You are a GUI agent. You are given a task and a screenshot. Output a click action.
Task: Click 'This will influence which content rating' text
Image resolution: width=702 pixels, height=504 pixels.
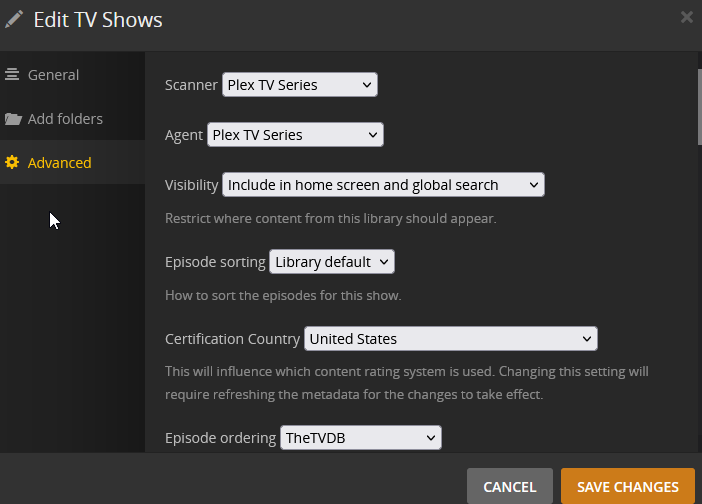[407, 383]
